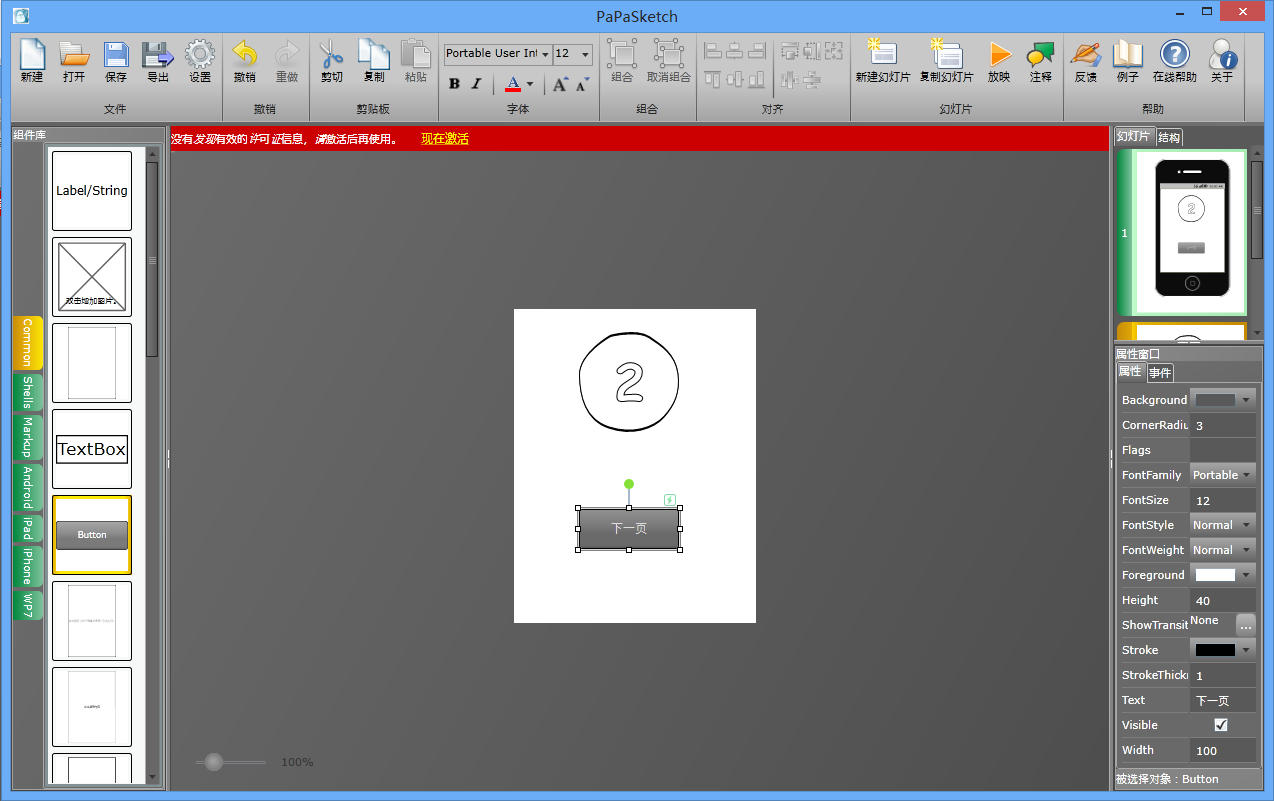Click the 保存 (Save) floppy icon
The image size is (1274, 801).
tap(116, 55)
